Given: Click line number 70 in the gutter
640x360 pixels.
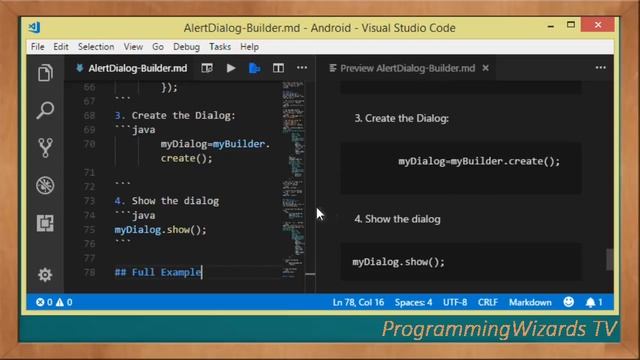Looking at the screenshot, I should (89, 144).
